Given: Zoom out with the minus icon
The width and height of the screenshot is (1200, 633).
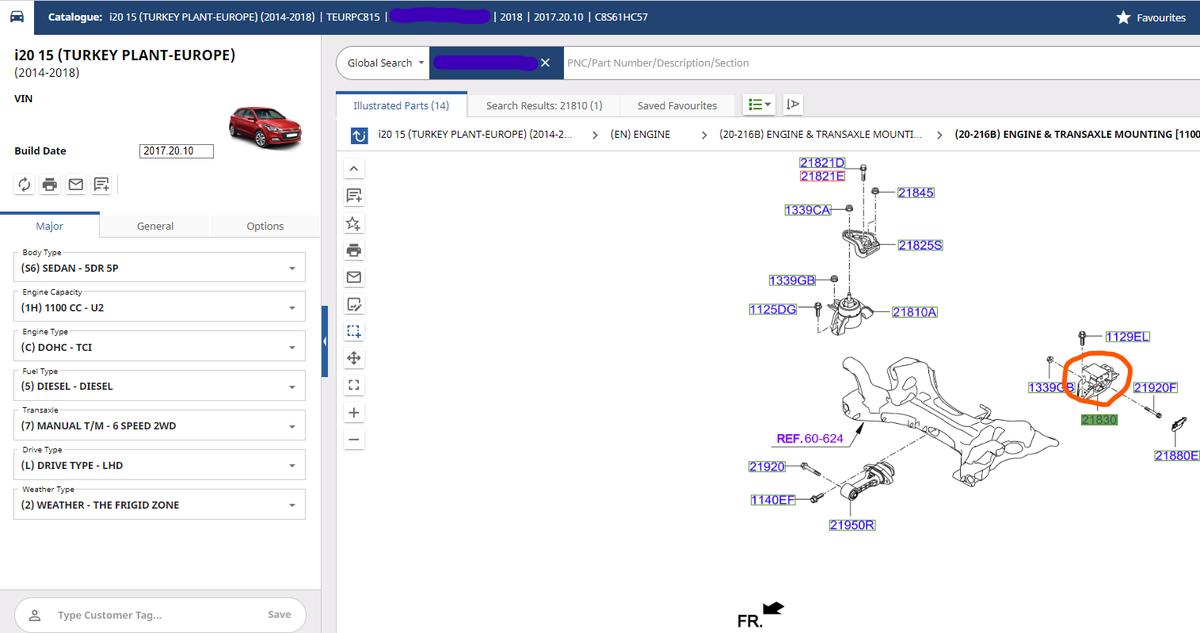Looking at the screenshot, I should [x=353, y=439].
